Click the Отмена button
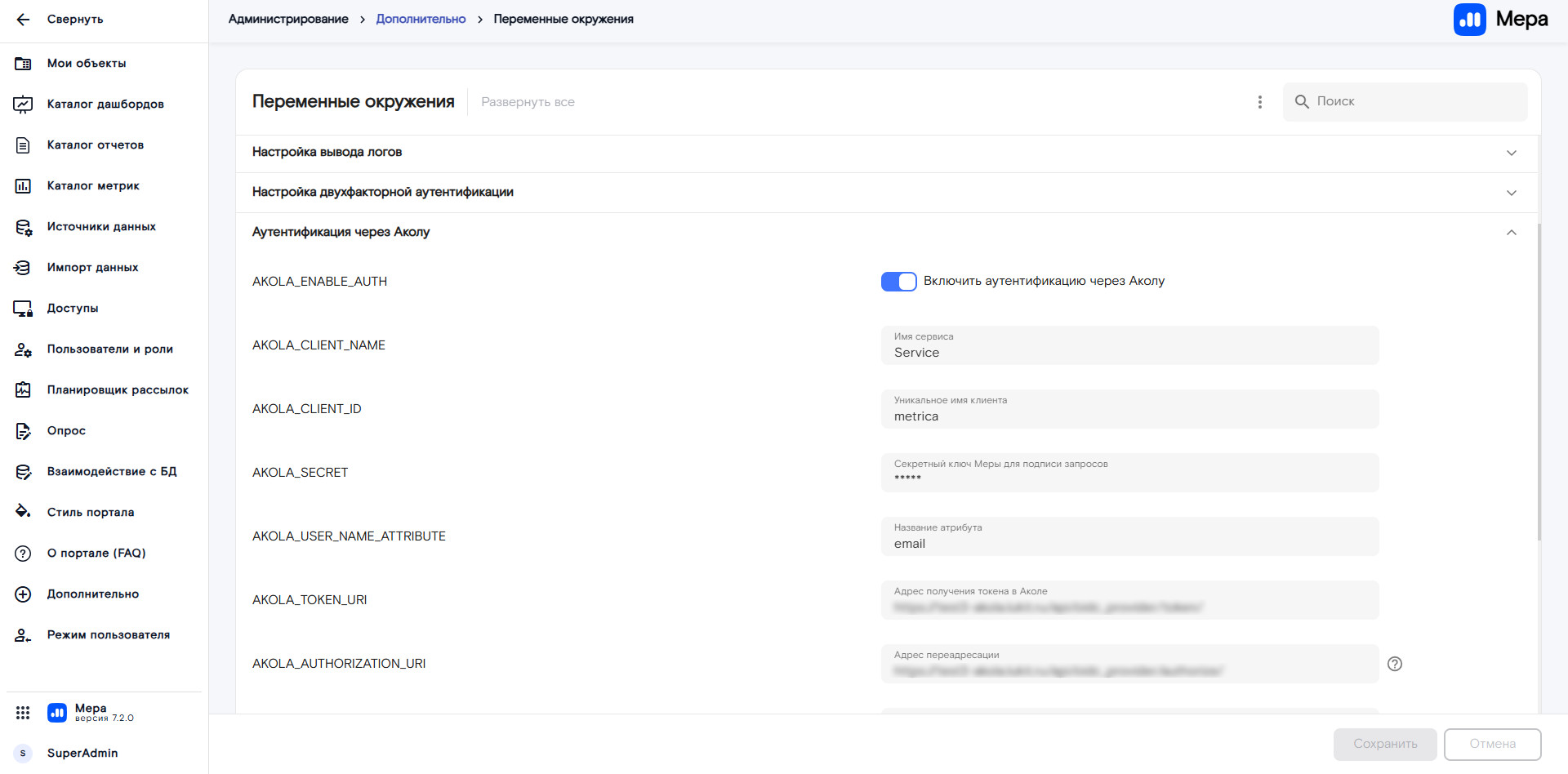Screen dimensions: 1568x774 click(x=1491, y=744)
